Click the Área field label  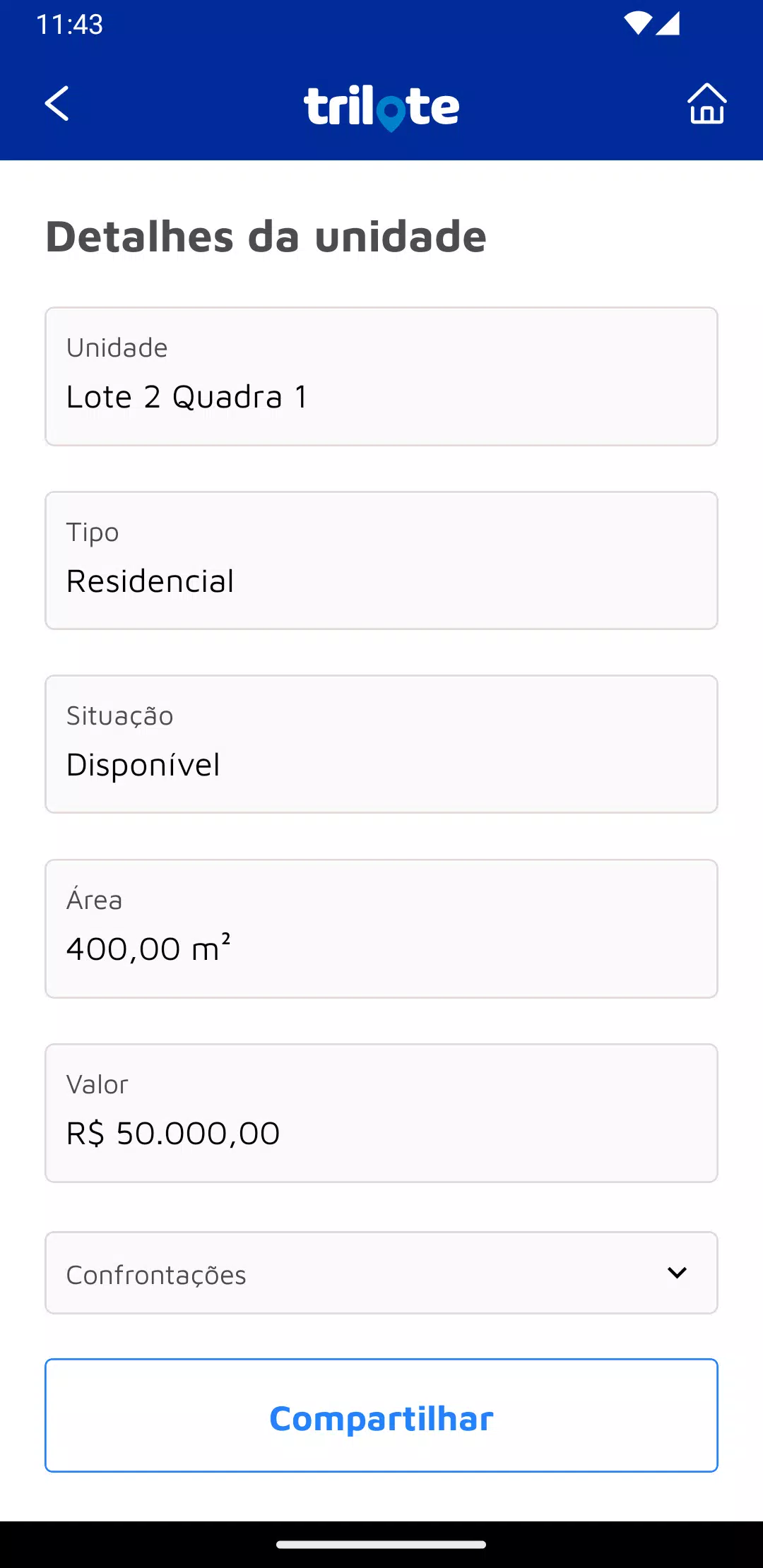(95, 900)
